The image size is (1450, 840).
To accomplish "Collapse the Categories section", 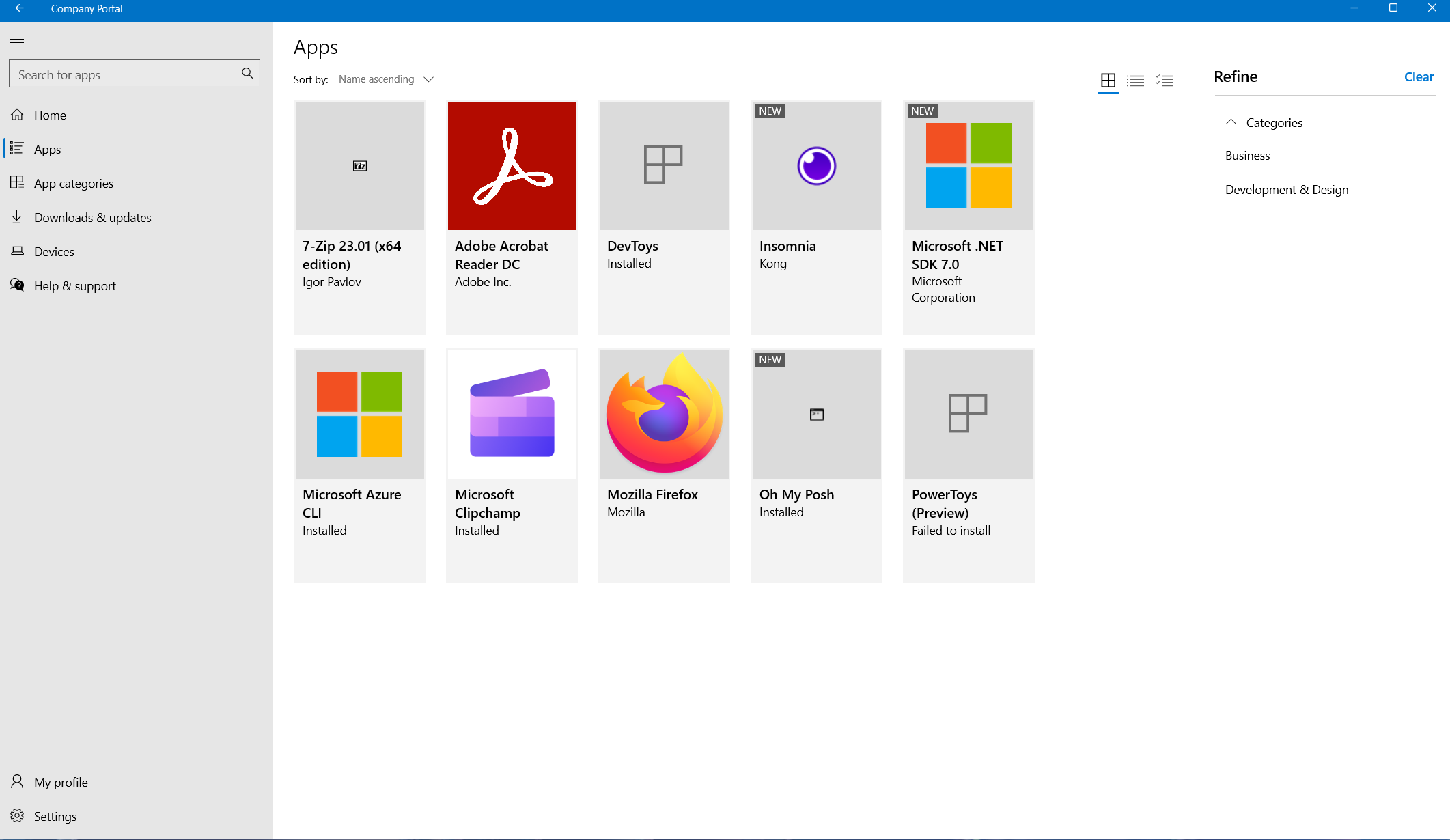I will coord(1231,122).
